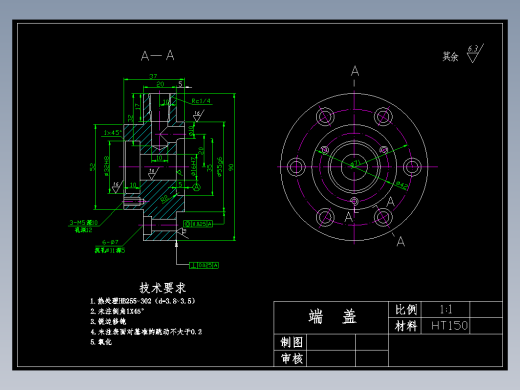
Task: Select the Rc1/4 thread label
Action: (201, 101)
